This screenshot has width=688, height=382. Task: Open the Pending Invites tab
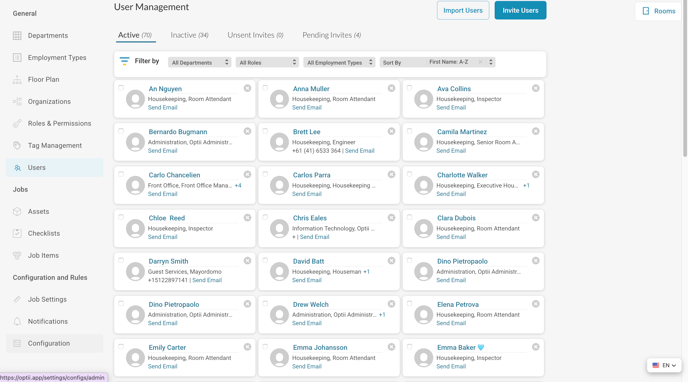point(332,35)
